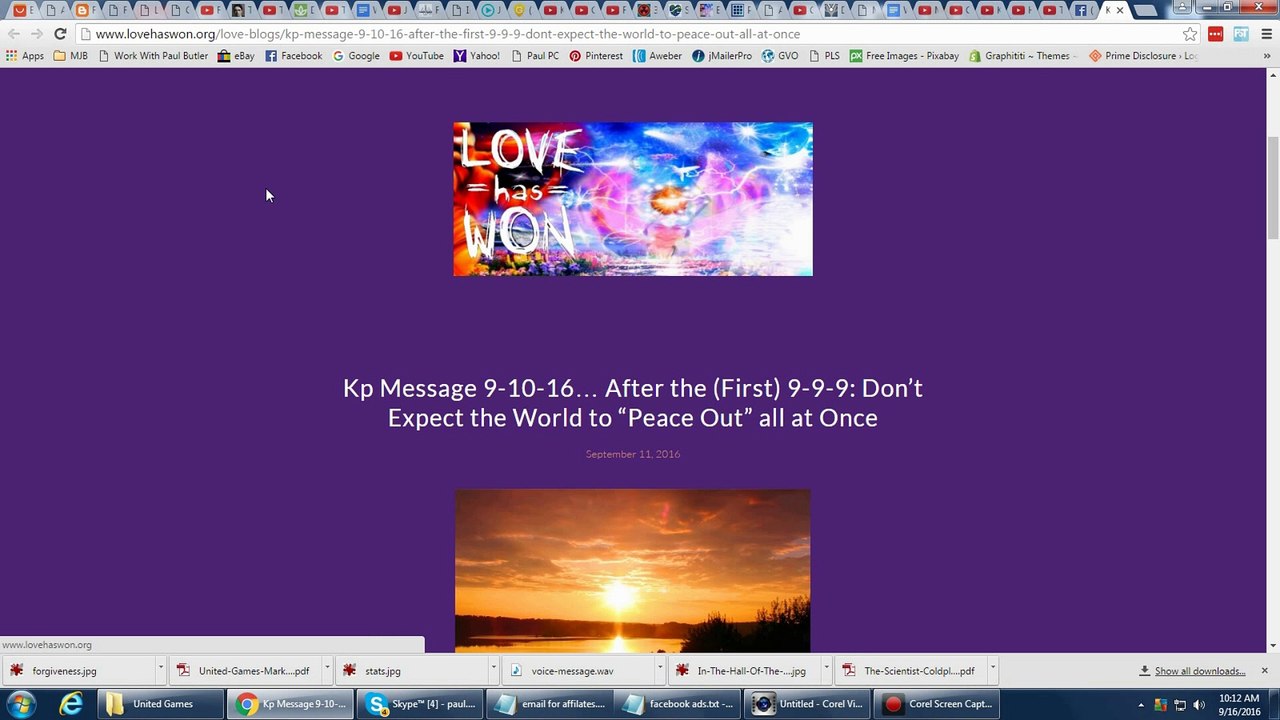Screen dimensions: 1280x720
Task: Open the Windows Start menu
Action: click(x=21, y=704)
